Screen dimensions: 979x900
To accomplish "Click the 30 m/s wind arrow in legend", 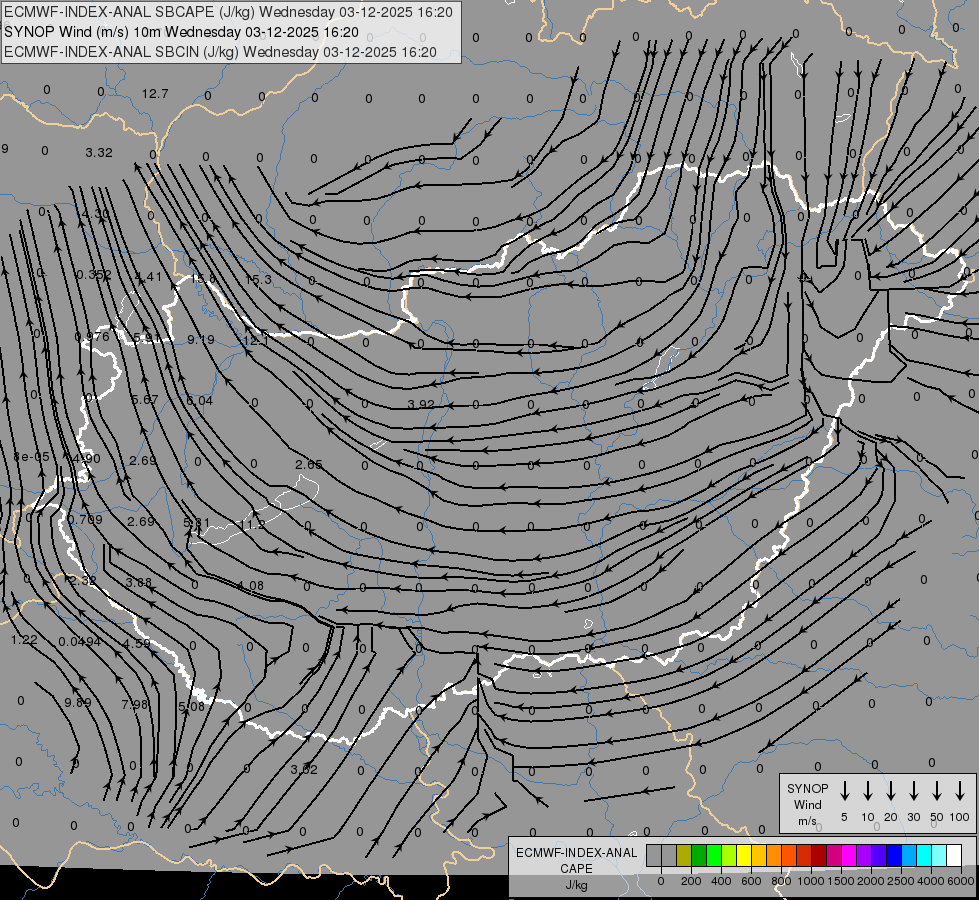I will (913, 791).
